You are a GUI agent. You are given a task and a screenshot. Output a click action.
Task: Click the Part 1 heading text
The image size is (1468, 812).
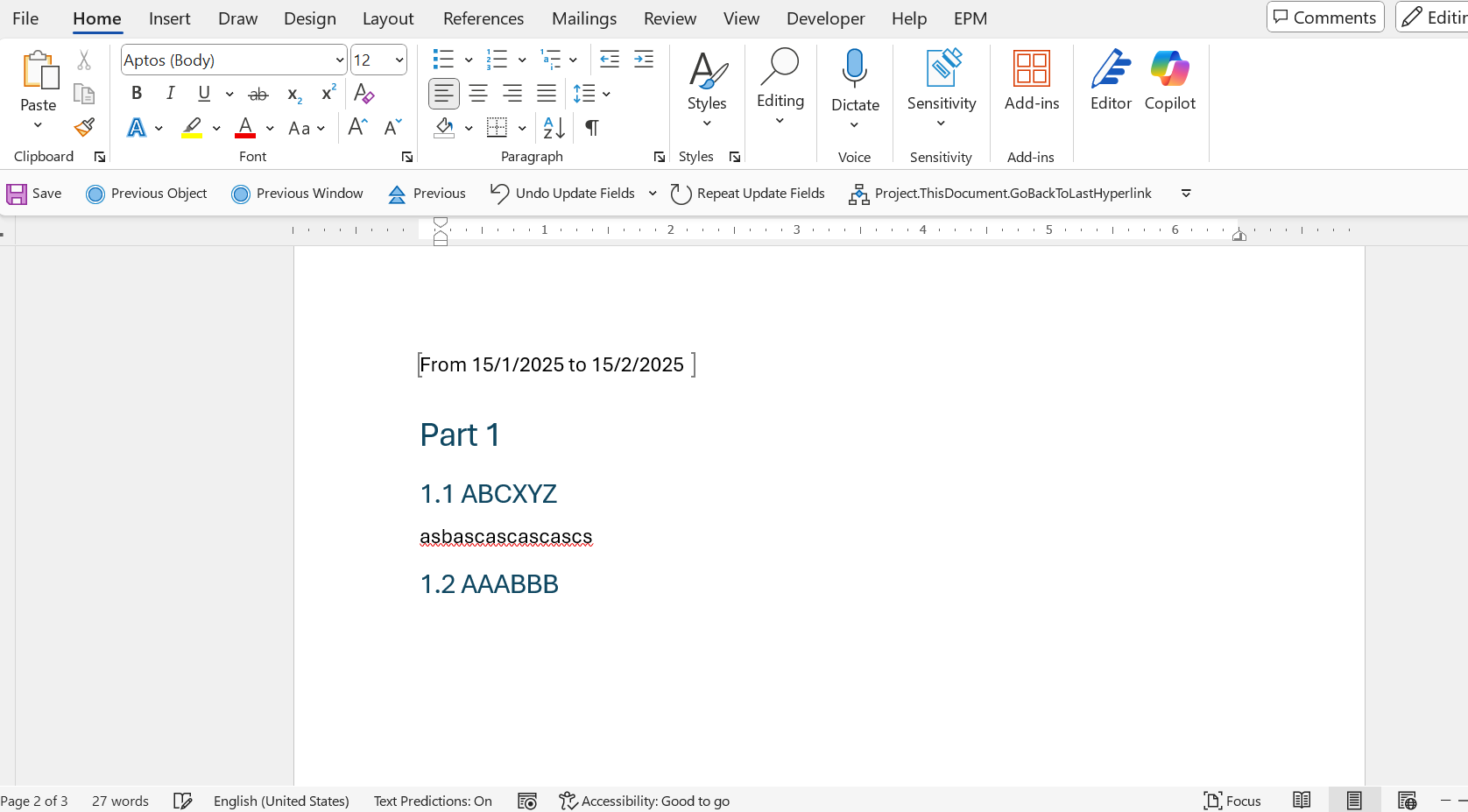[x=460, y=435]
